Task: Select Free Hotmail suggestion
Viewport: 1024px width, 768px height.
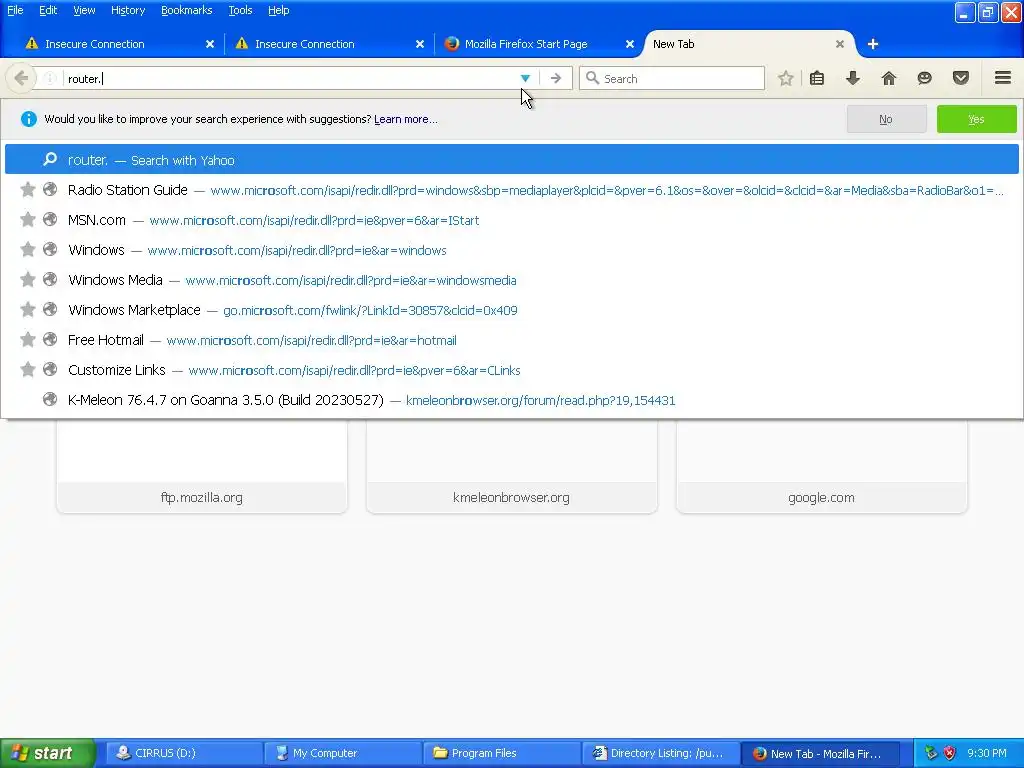Action: pyautogui.click(x=511, y=340)
